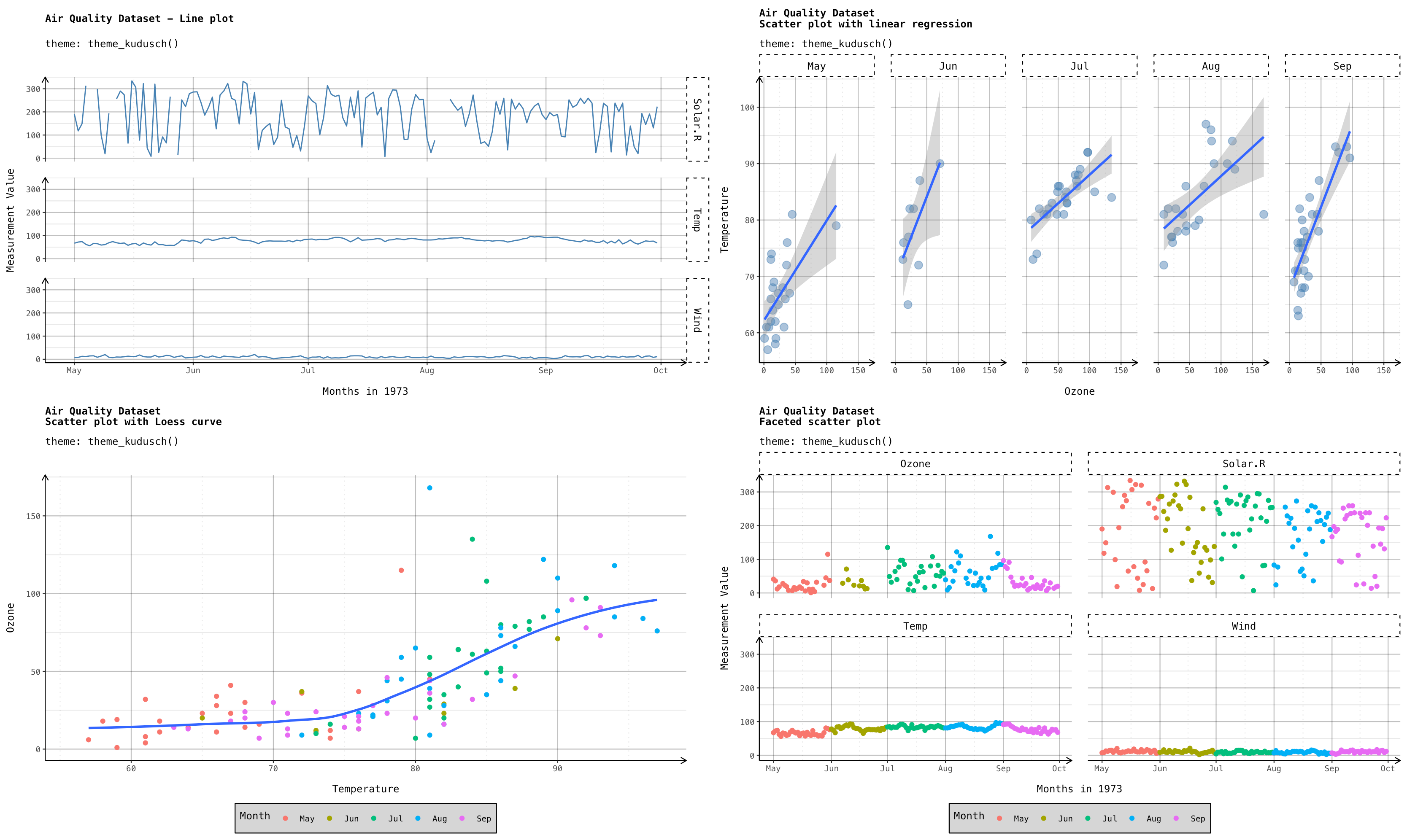Image resolution: width=1407 pixels, height=840 pixels.
Task: Click the '100' y-axis label in the regression plot
Action: tap(748, 108)
